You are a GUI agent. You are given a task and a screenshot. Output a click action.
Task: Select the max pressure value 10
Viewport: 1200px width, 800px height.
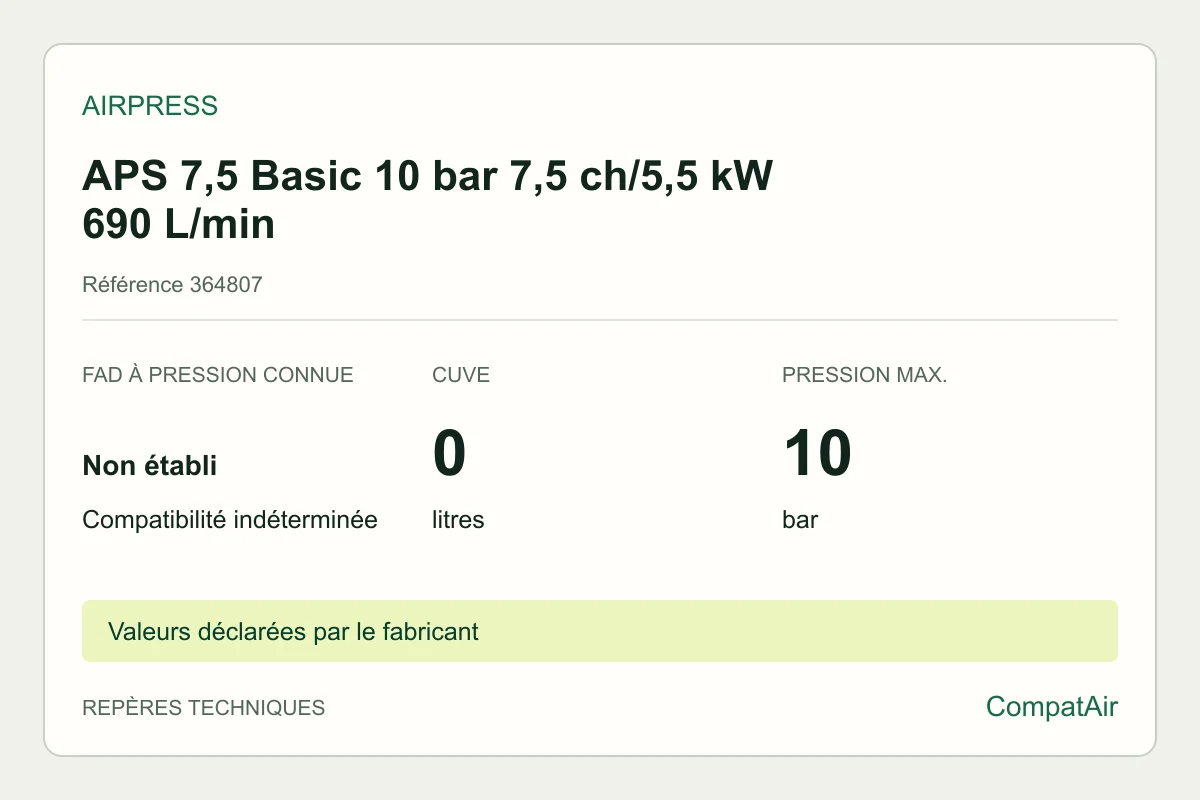click(817, 453)
